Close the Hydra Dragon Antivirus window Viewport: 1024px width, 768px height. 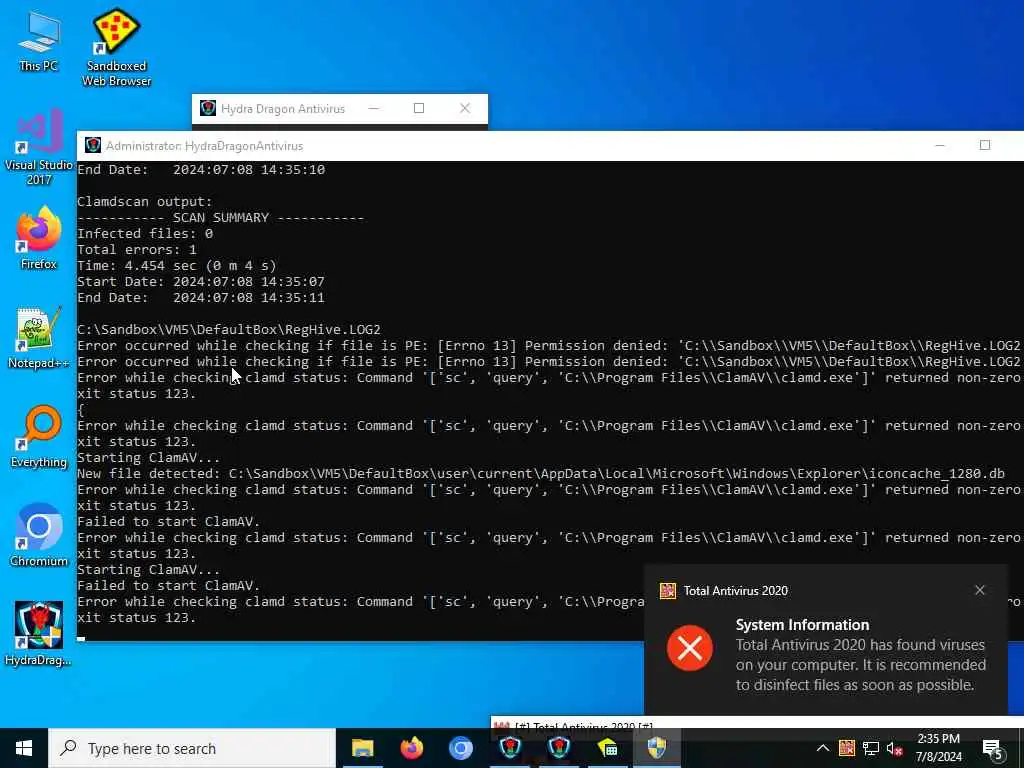click(x=465, y=108)
